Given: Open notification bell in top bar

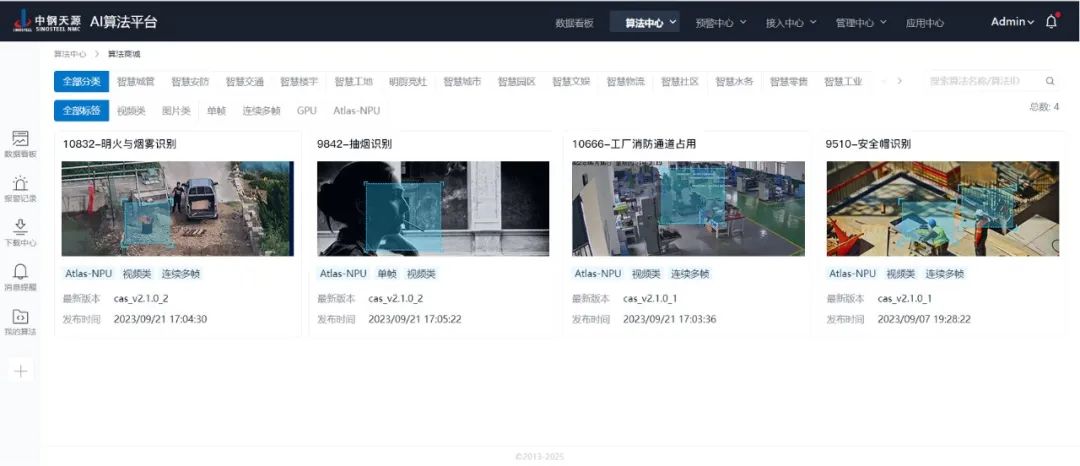Looking at the screenshot, I should pos(1051,22).
